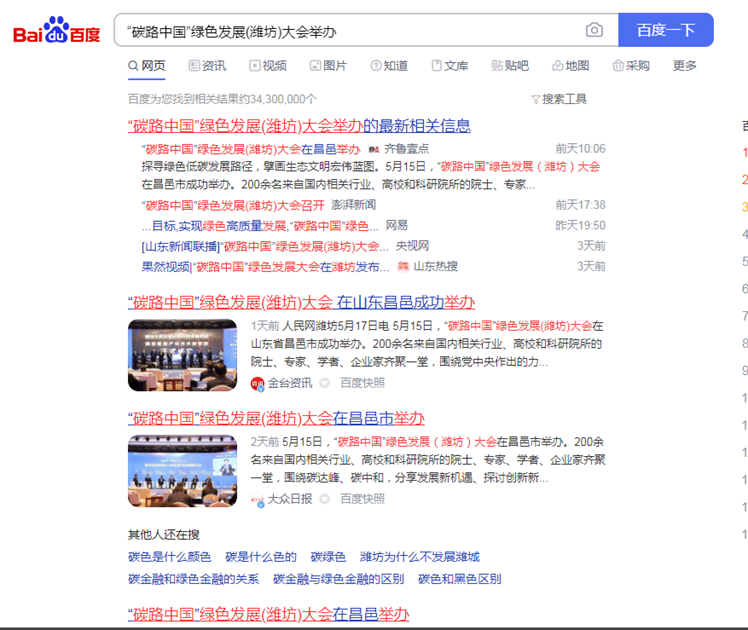The width and height of the screenshot is (748, 630).
Task: Open the bottom result 大会在昌邑举办
Action: [x=269, y=614]
